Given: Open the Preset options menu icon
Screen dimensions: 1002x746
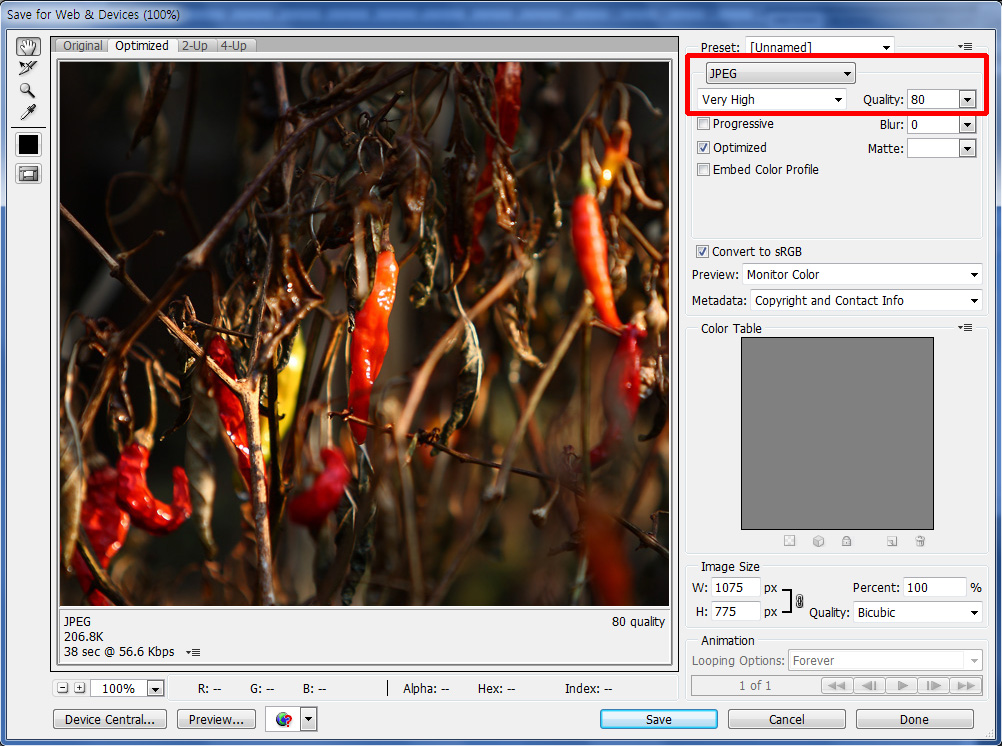Looking at the screenshot, I should click(x=964, y=47).
